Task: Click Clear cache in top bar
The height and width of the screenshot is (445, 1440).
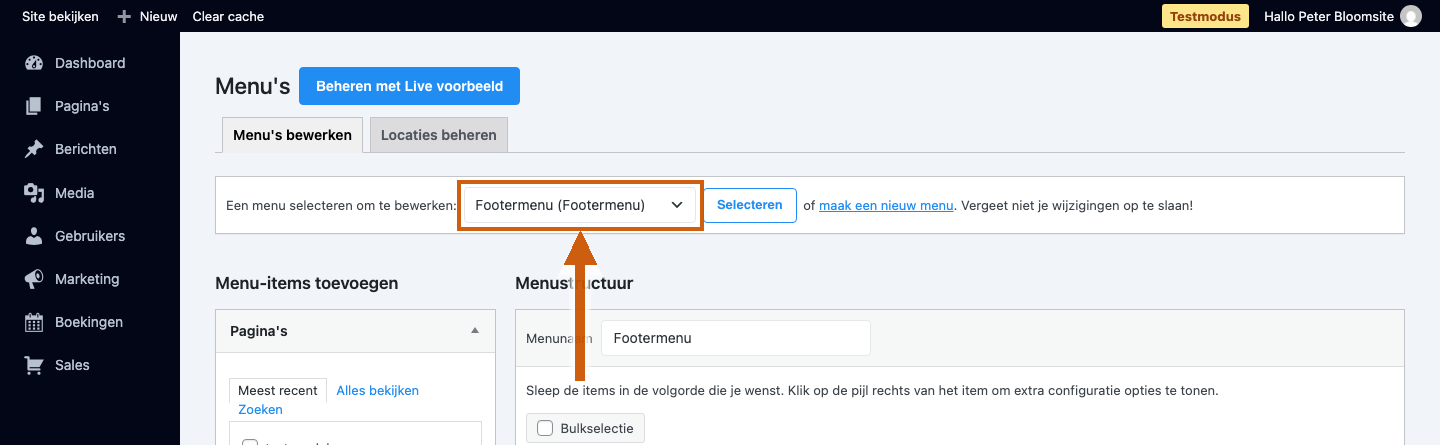Action: pyautogui.click(x=228, y=16)
